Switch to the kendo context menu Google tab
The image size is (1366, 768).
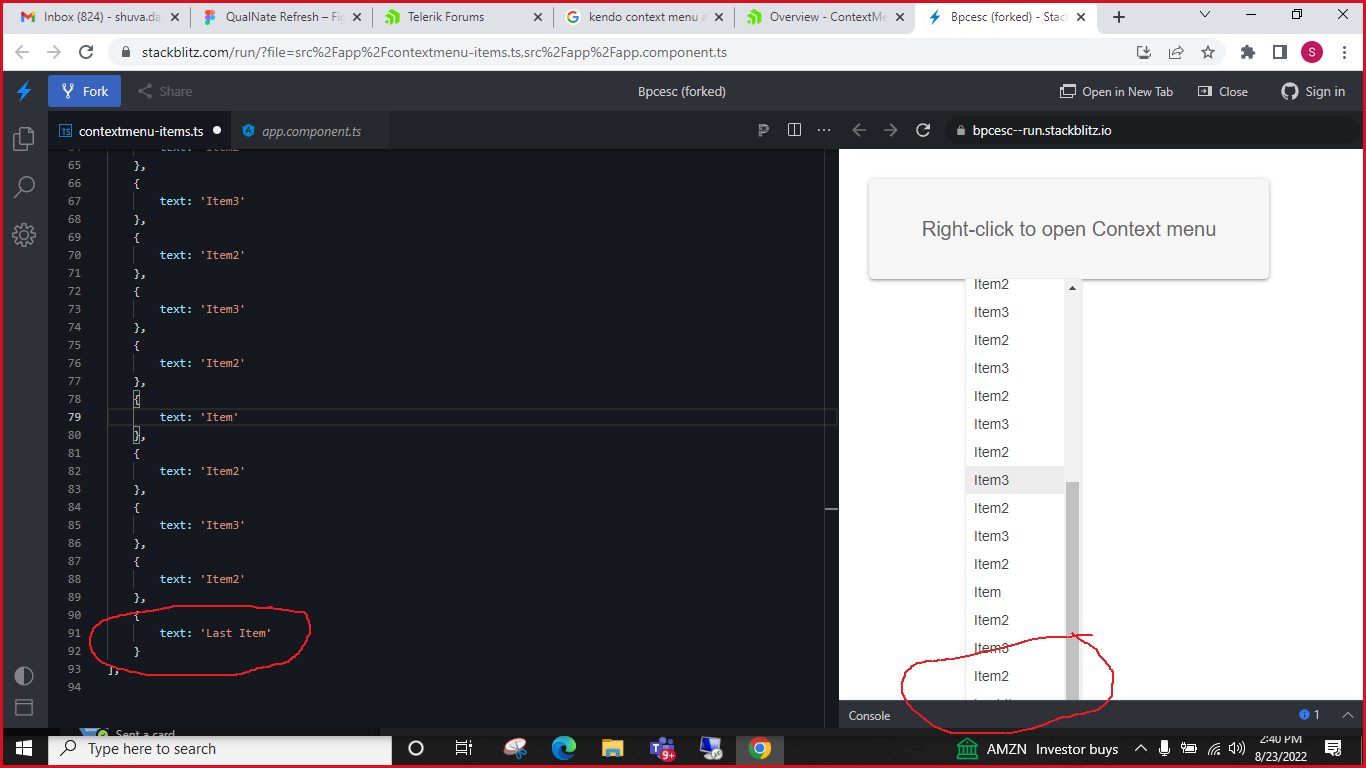coord(642,17)
